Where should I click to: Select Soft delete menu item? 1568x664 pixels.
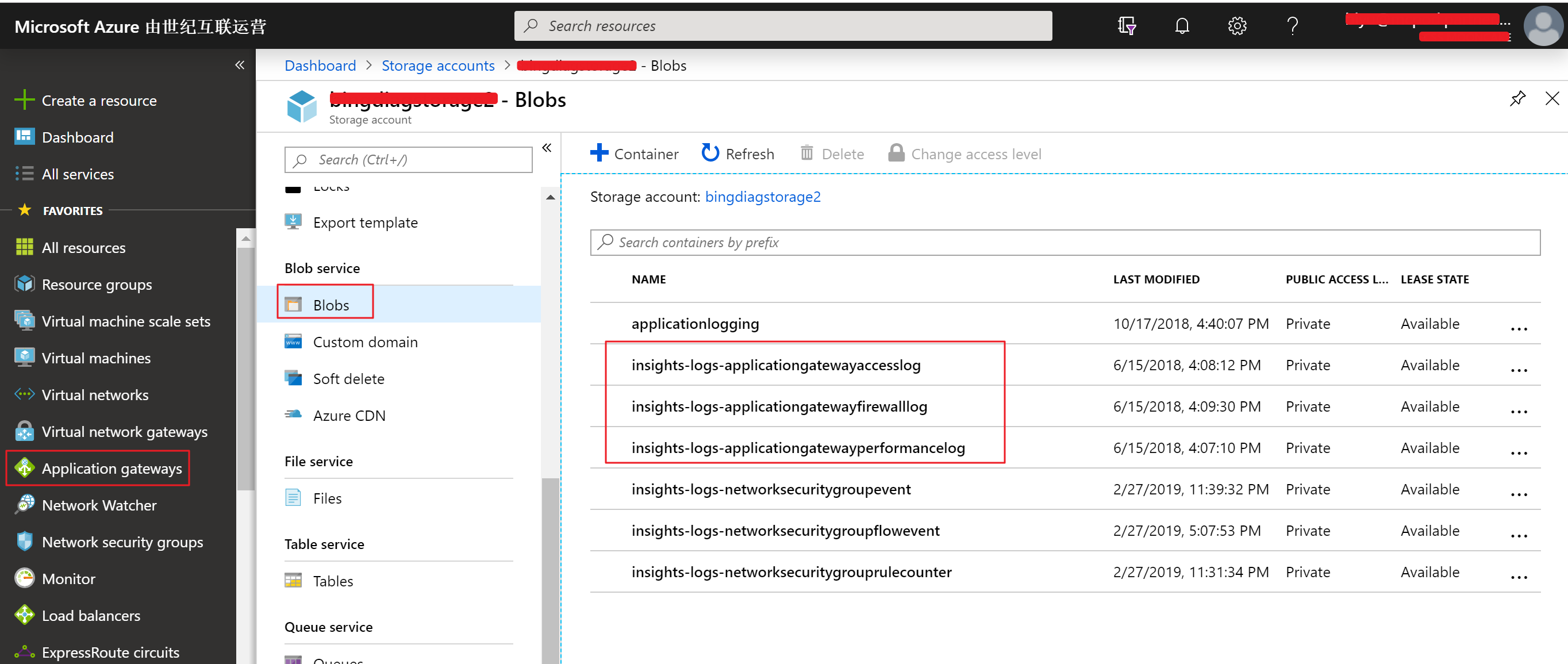coord(348,378)
